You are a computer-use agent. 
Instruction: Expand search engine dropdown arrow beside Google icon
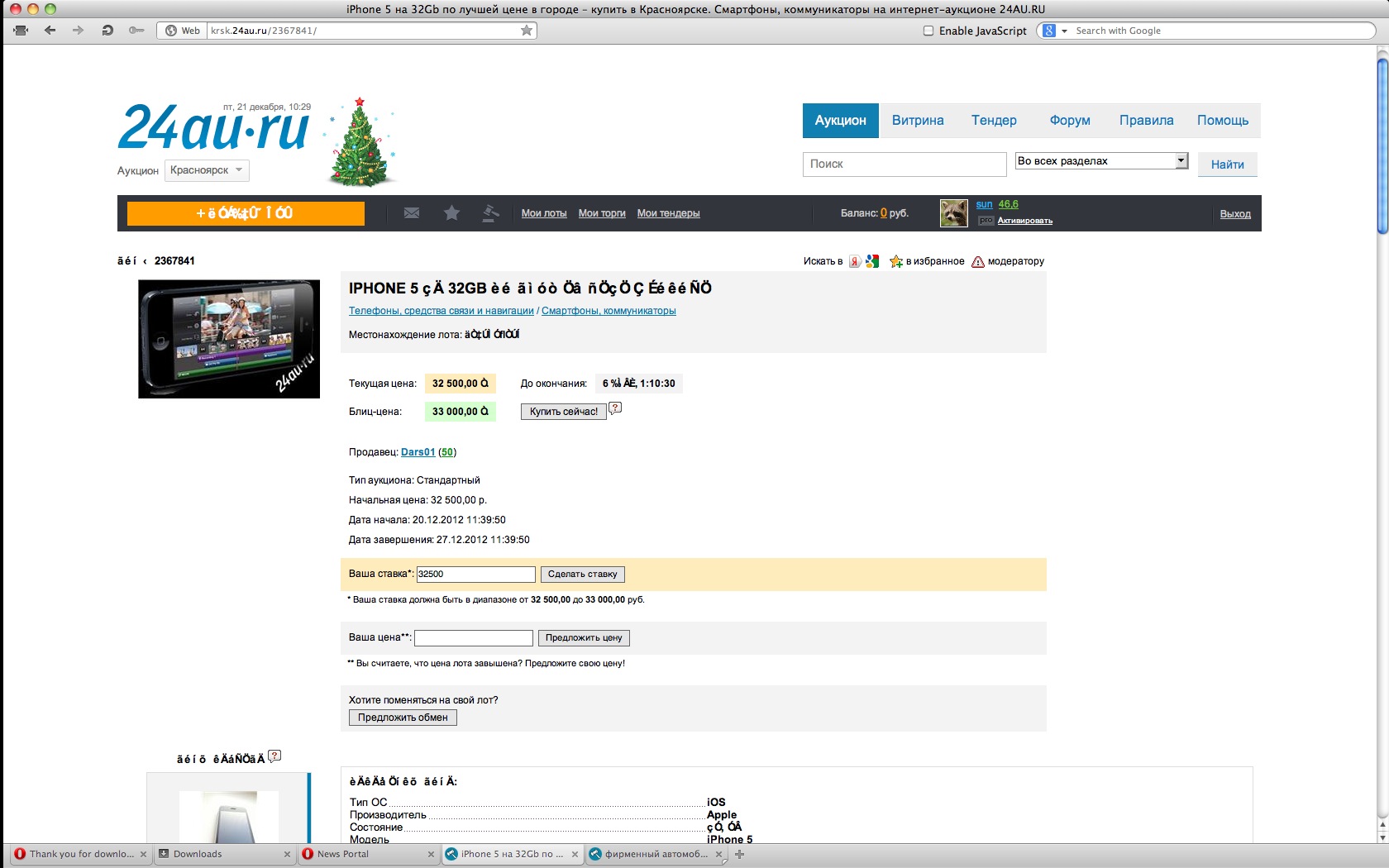pyautogui.click(x=1064, y=31)
